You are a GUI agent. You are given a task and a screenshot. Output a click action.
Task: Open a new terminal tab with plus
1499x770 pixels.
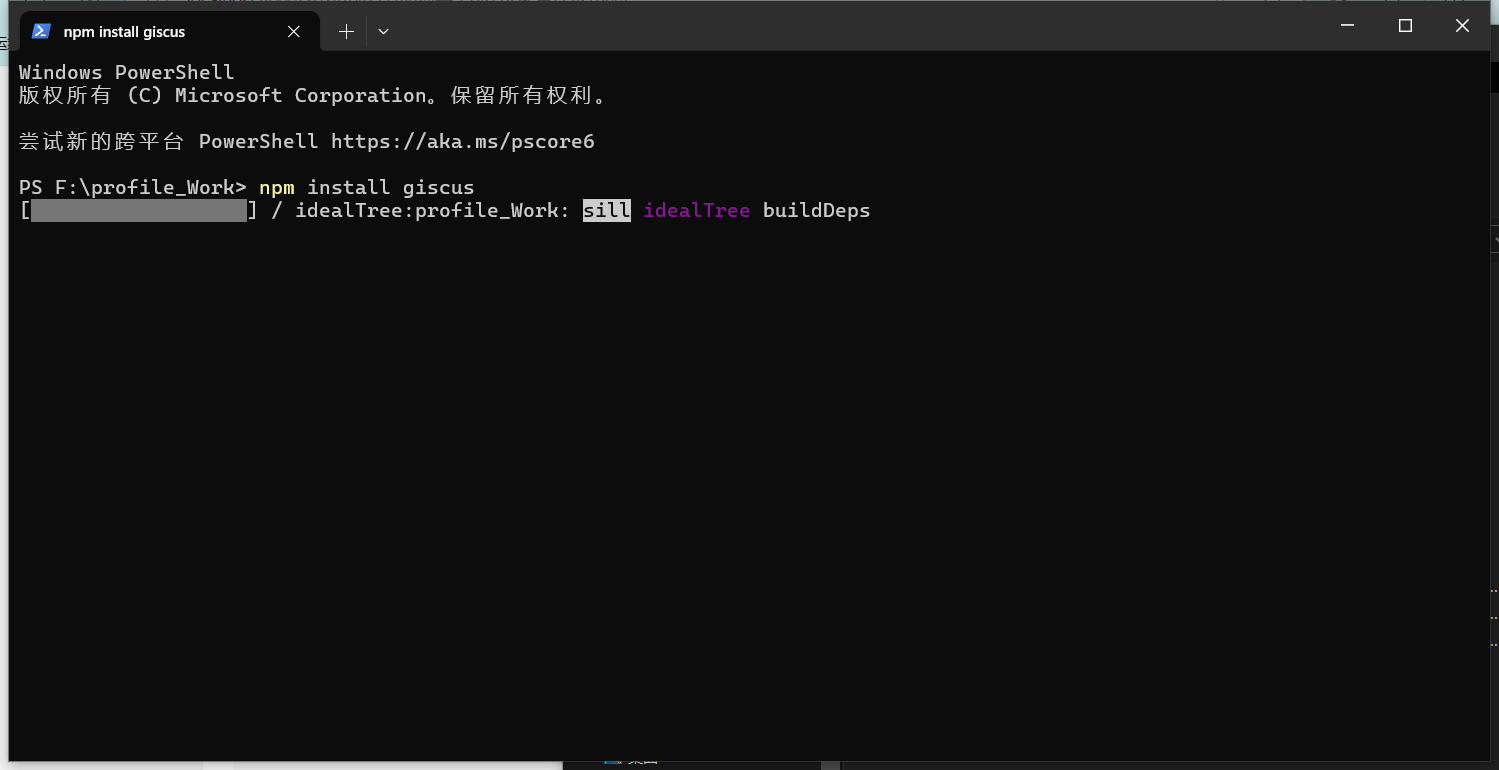coord(346,31)
